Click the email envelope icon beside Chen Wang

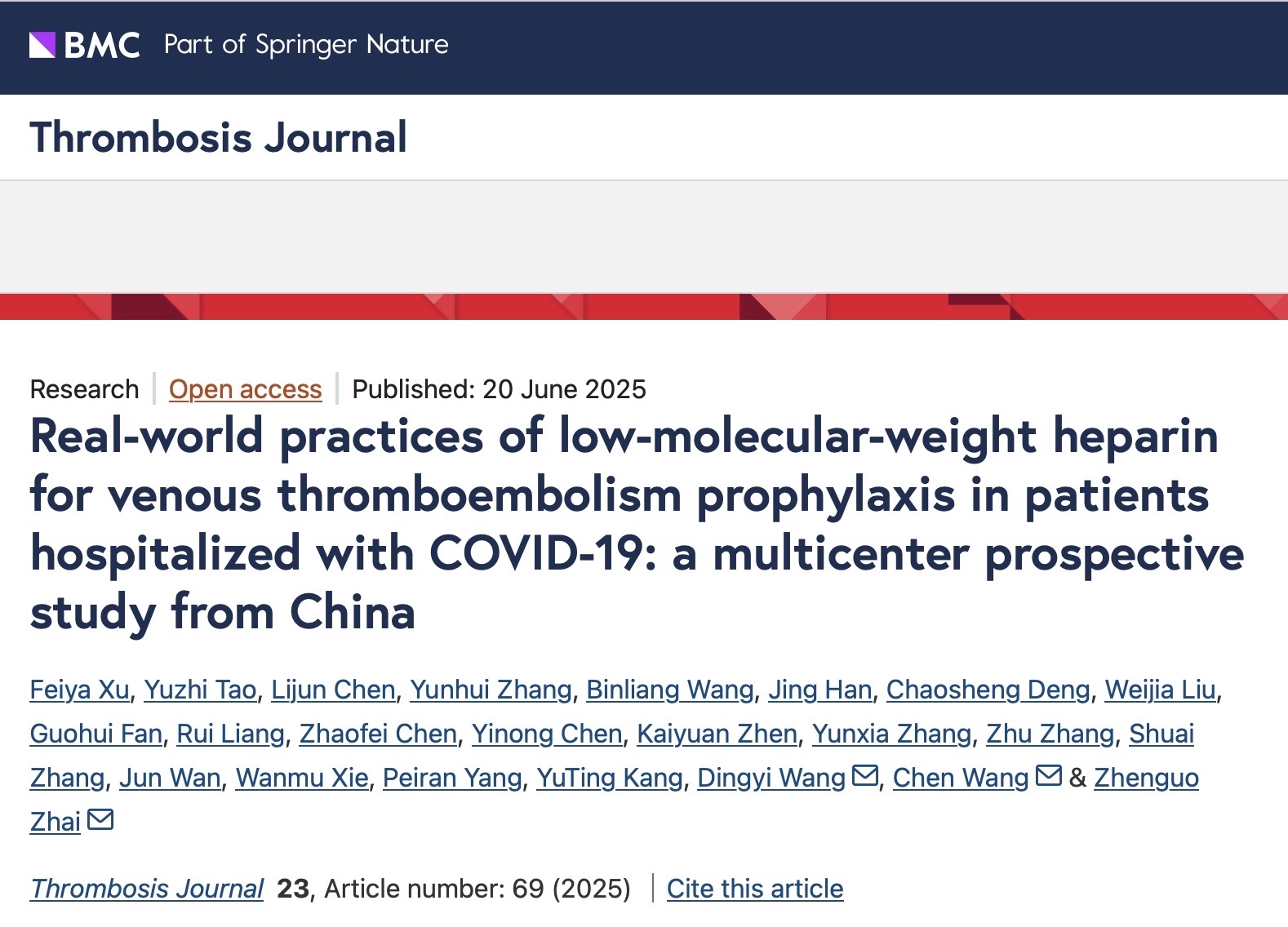coord(1049,775)
